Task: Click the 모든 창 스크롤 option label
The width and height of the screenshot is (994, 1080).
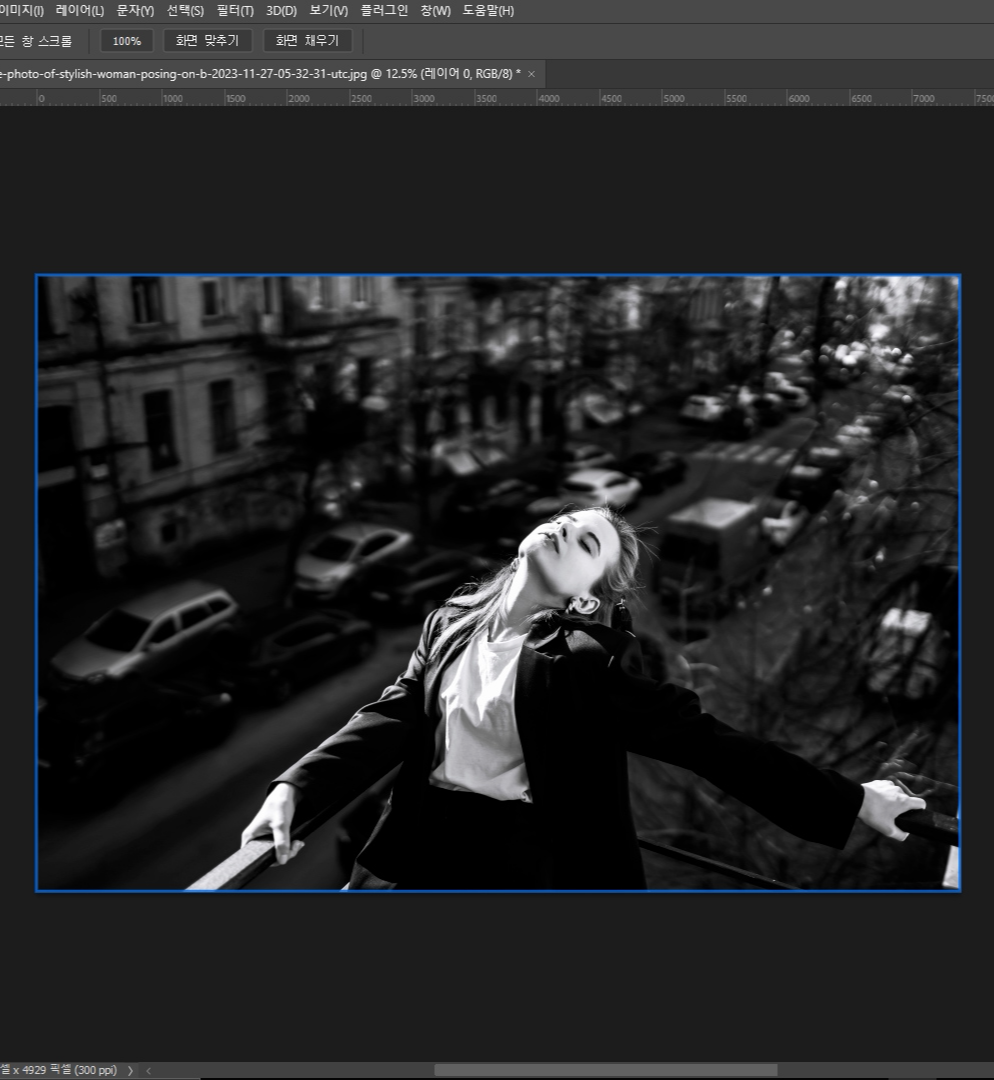Action: click(x=36, y=41)
